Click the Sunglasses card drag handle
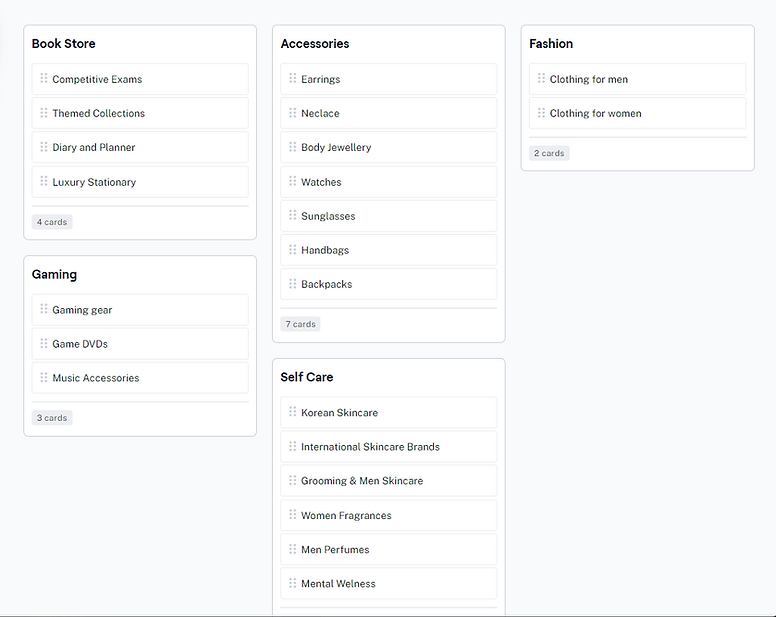Screen dimensions: 776x617 [x=293, y=216]
